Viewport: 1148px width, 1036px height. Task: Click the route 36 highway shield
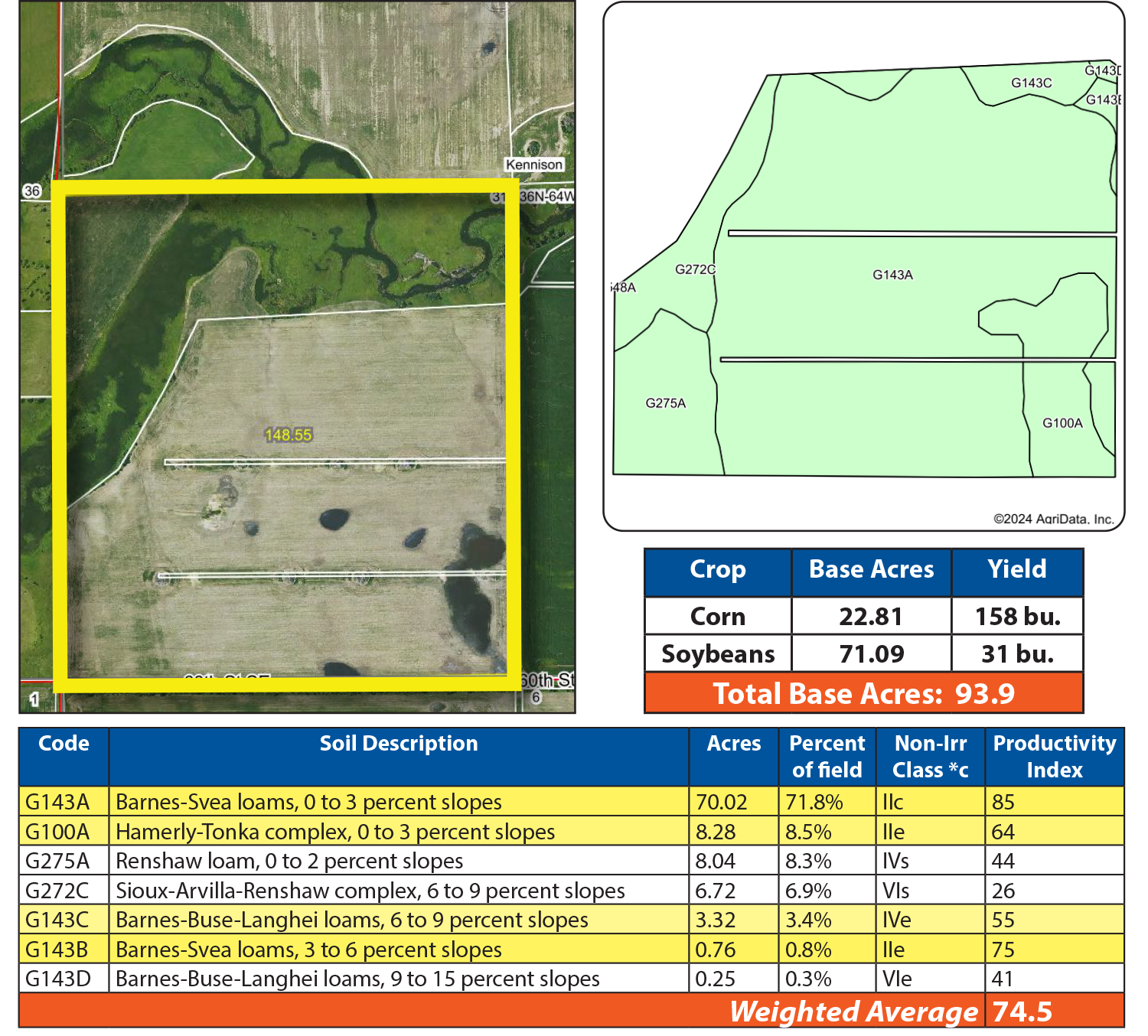[x=31, y=191]
